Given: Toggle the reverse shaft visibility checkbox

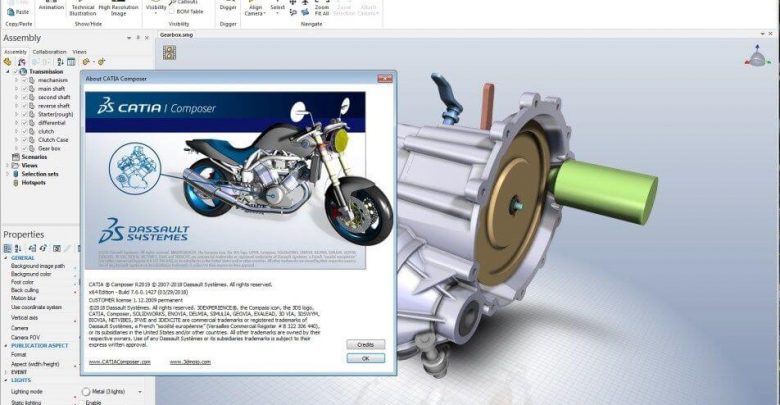Looking at the screenshot, I should pos(24,105).
